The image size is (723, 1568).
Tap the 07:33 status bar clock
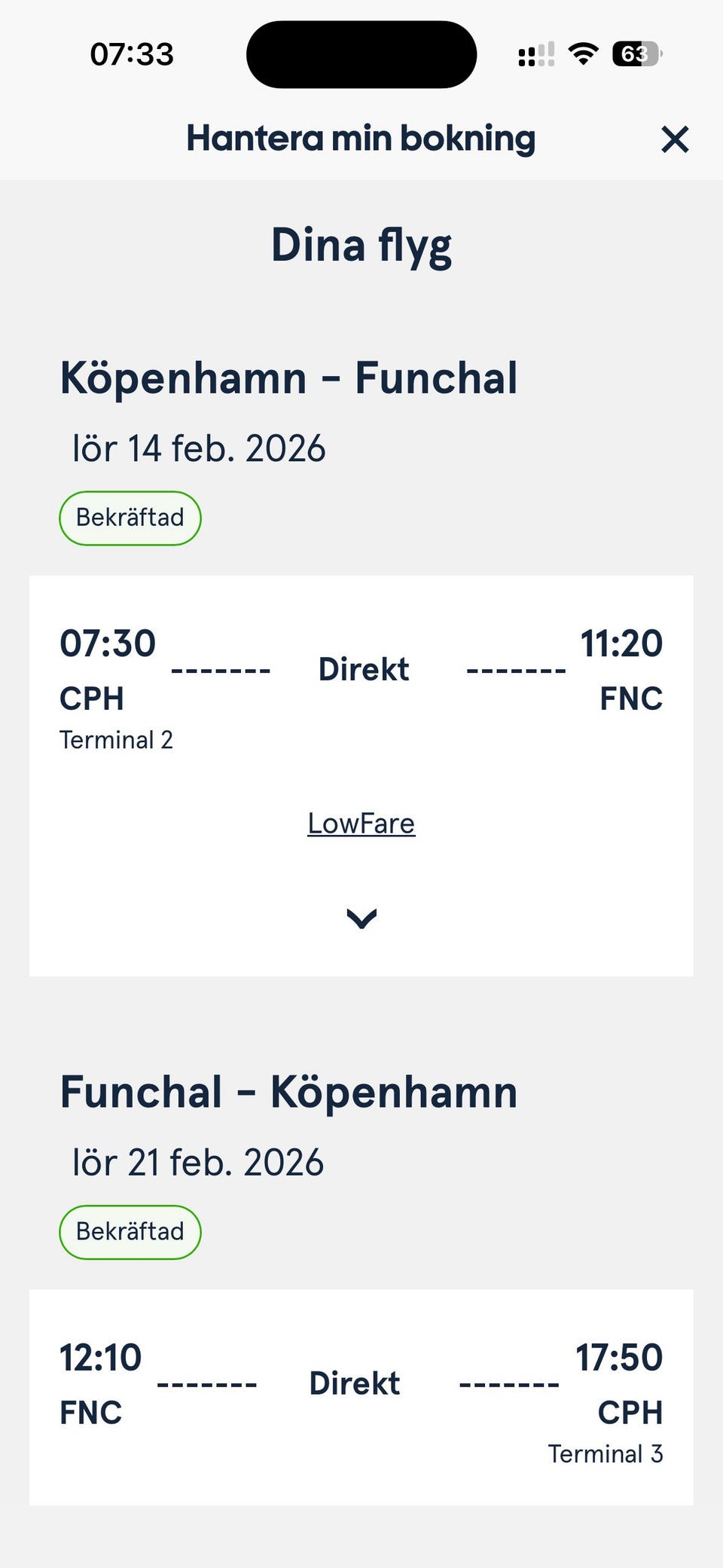coord(132,54)
